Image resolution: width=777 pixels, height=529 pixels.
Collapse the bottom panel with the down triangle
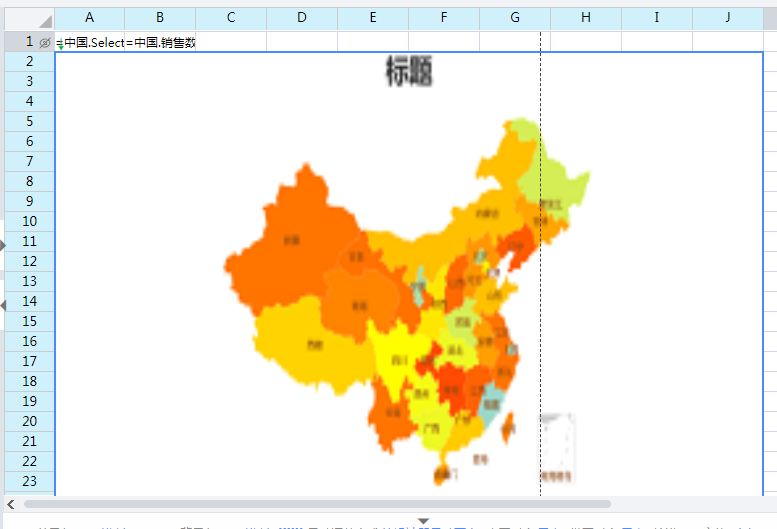point(424,521)
